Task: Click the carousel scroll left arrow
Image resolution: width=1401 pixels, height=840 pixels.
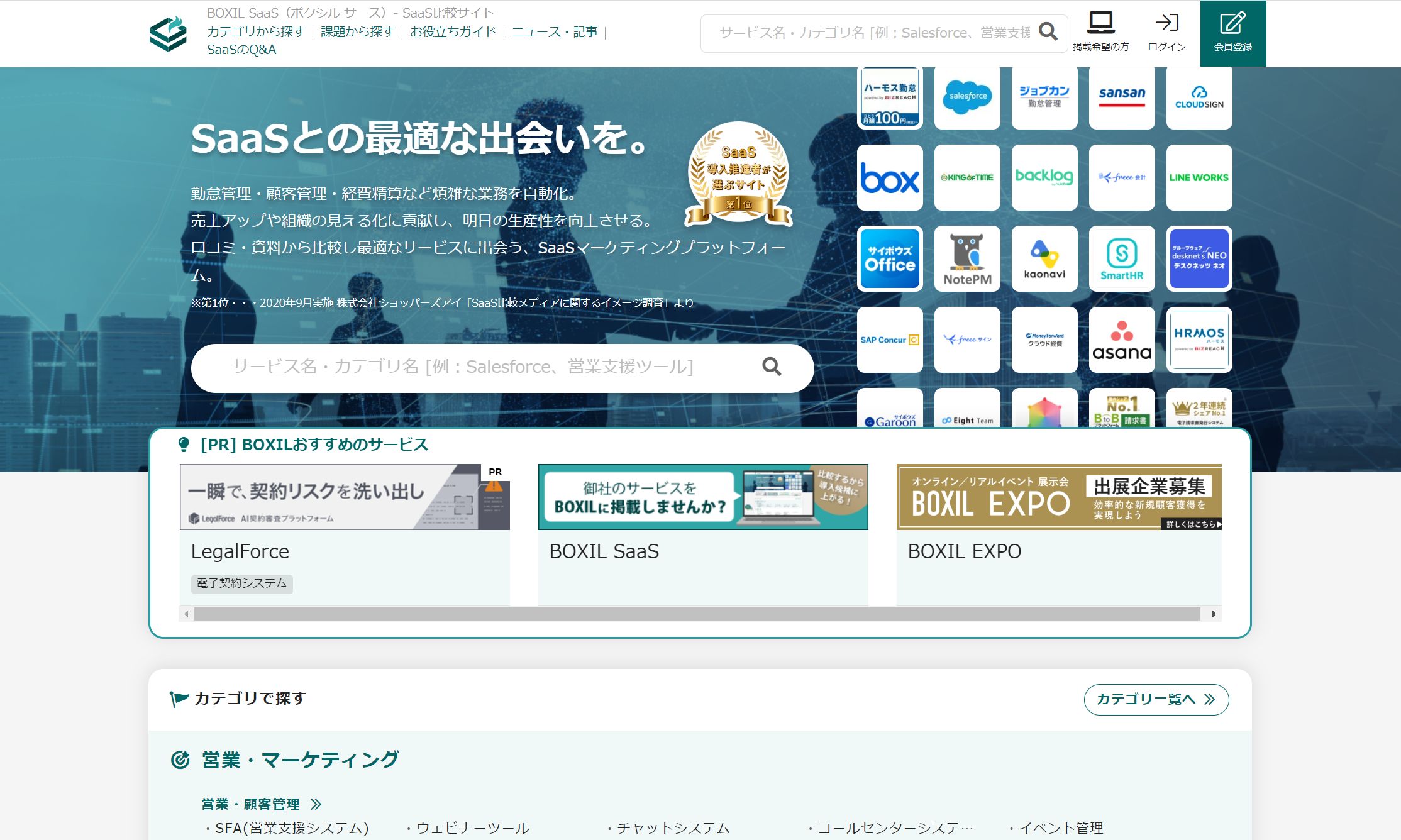Action: pyautogui.click(x=186, y=614)
